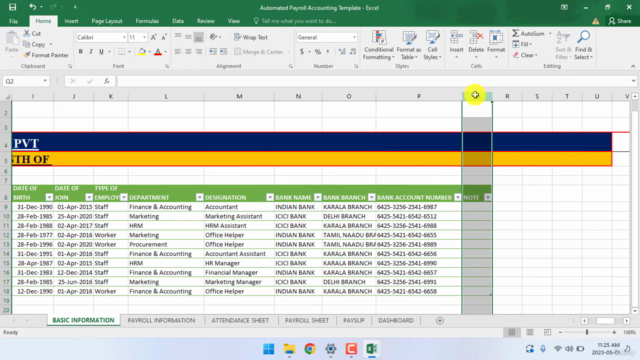
Task: Select column R header
Action: point(507,96)
